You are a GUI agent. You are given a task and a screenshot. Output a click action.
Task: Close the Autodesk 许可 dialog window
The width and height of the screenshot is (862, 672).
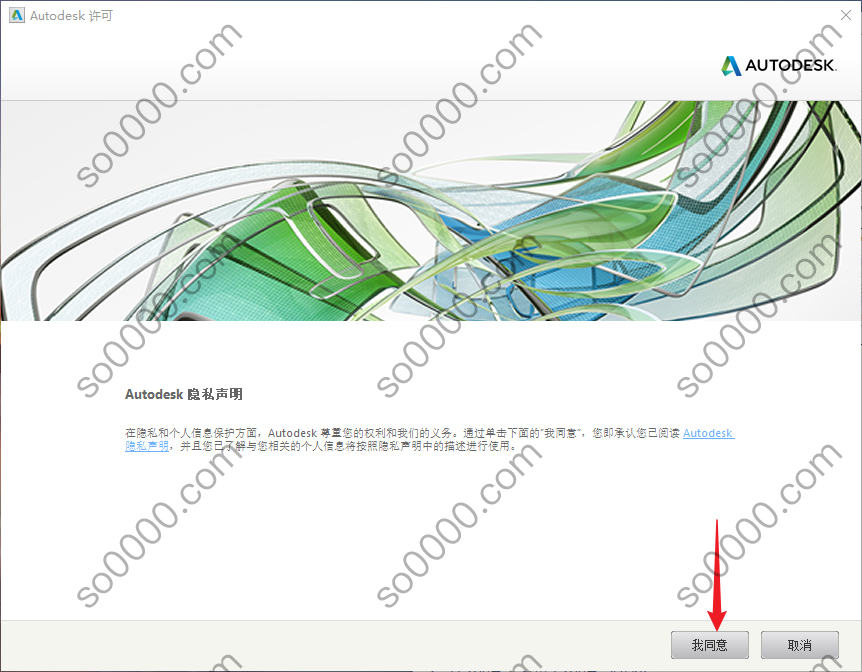tap(846, 15)
